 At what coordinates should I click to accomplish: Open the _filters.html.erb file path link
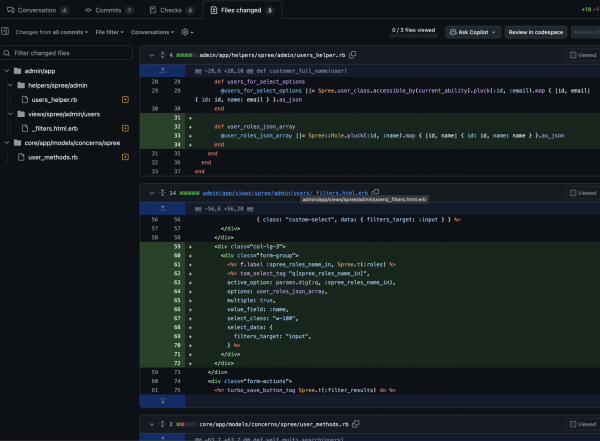coord(285,193)
